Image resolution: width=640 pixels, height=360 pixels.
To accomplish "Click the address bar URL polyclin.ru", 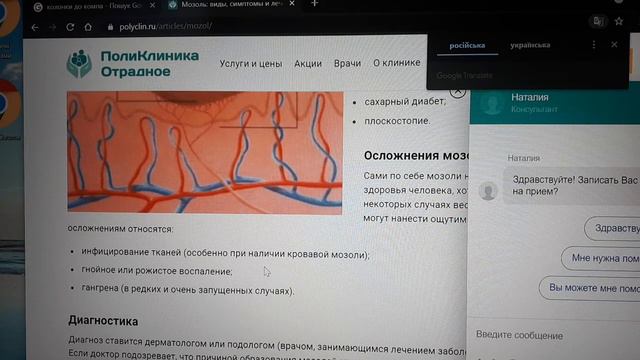I will [165, 27].
